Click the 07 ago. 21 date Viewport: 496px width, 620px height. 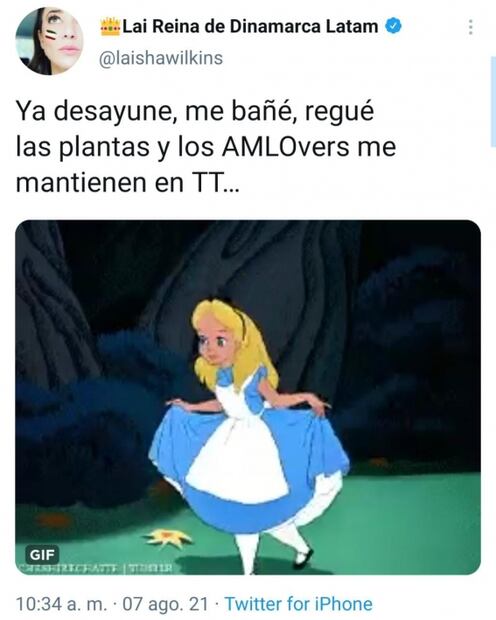[165, 604]
